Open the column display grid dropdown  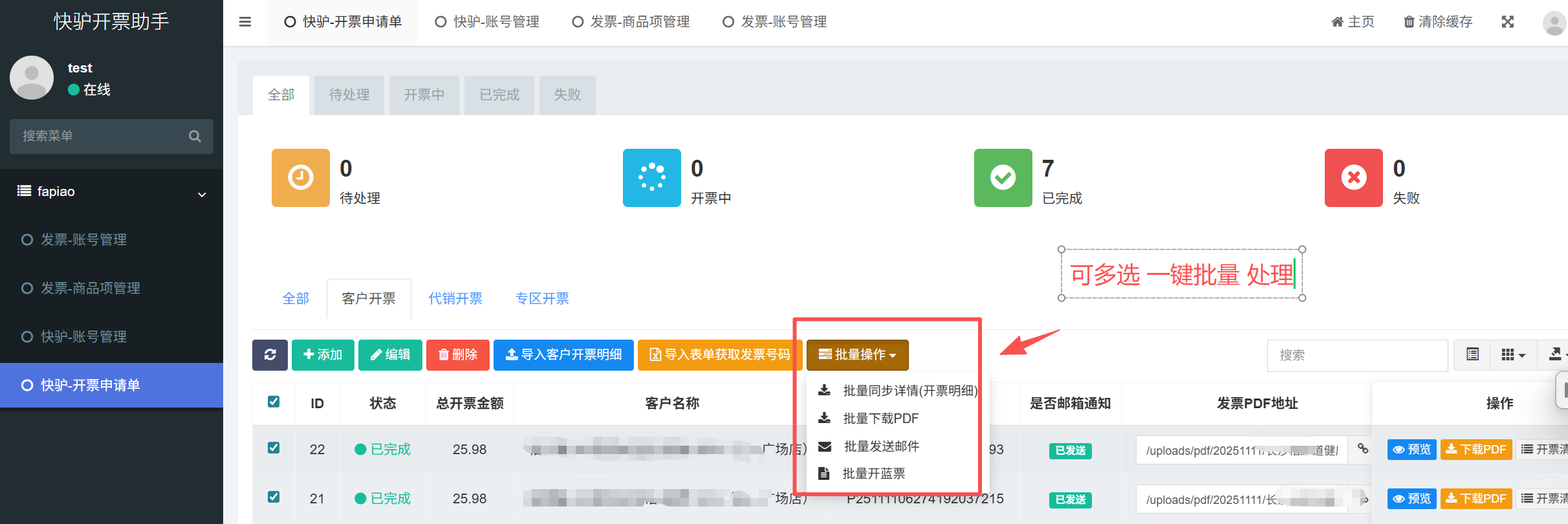click(x=1512, y=355)
